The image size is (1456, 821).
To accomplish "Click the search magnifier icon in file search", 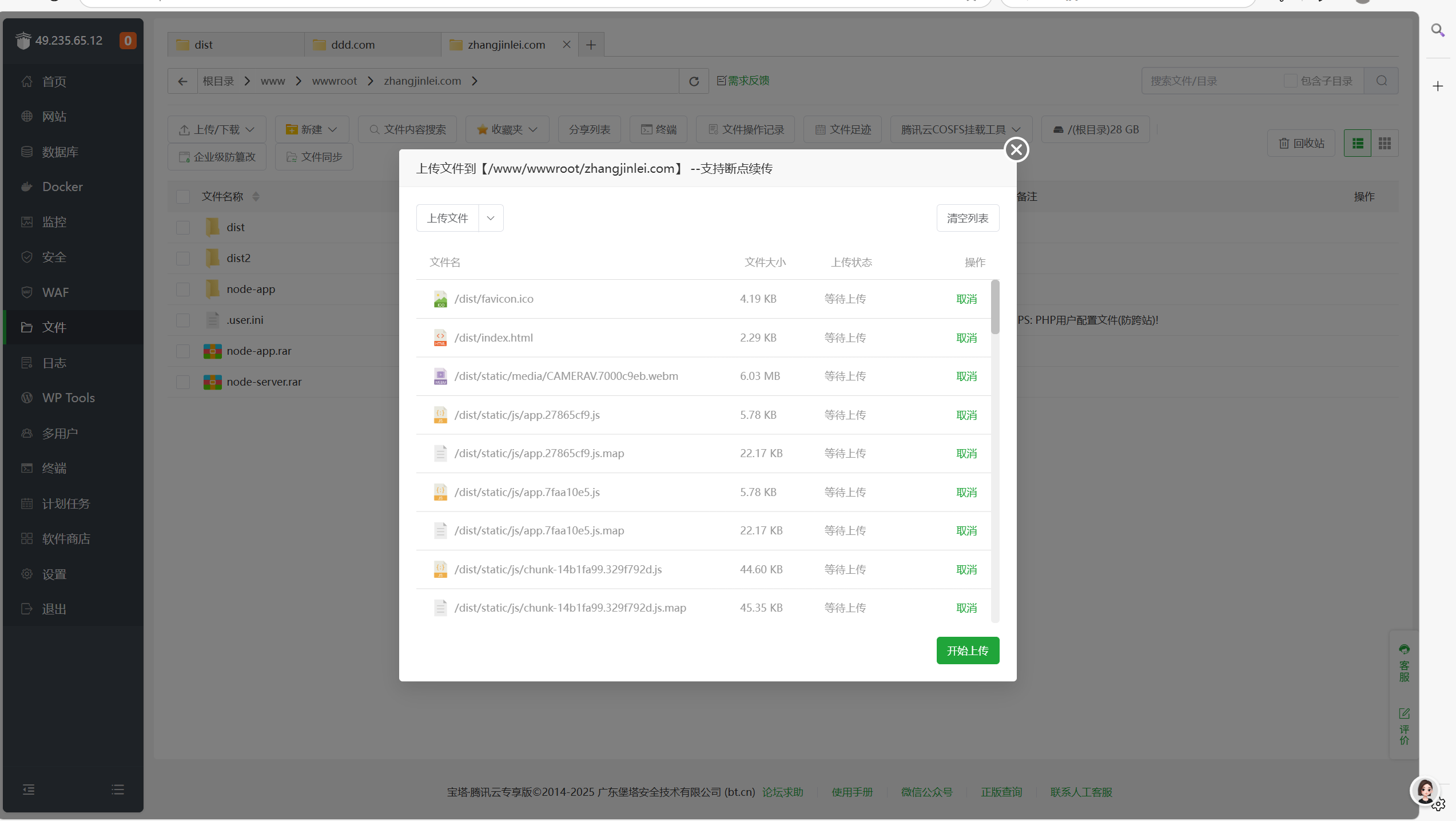I will (1381, 81).
